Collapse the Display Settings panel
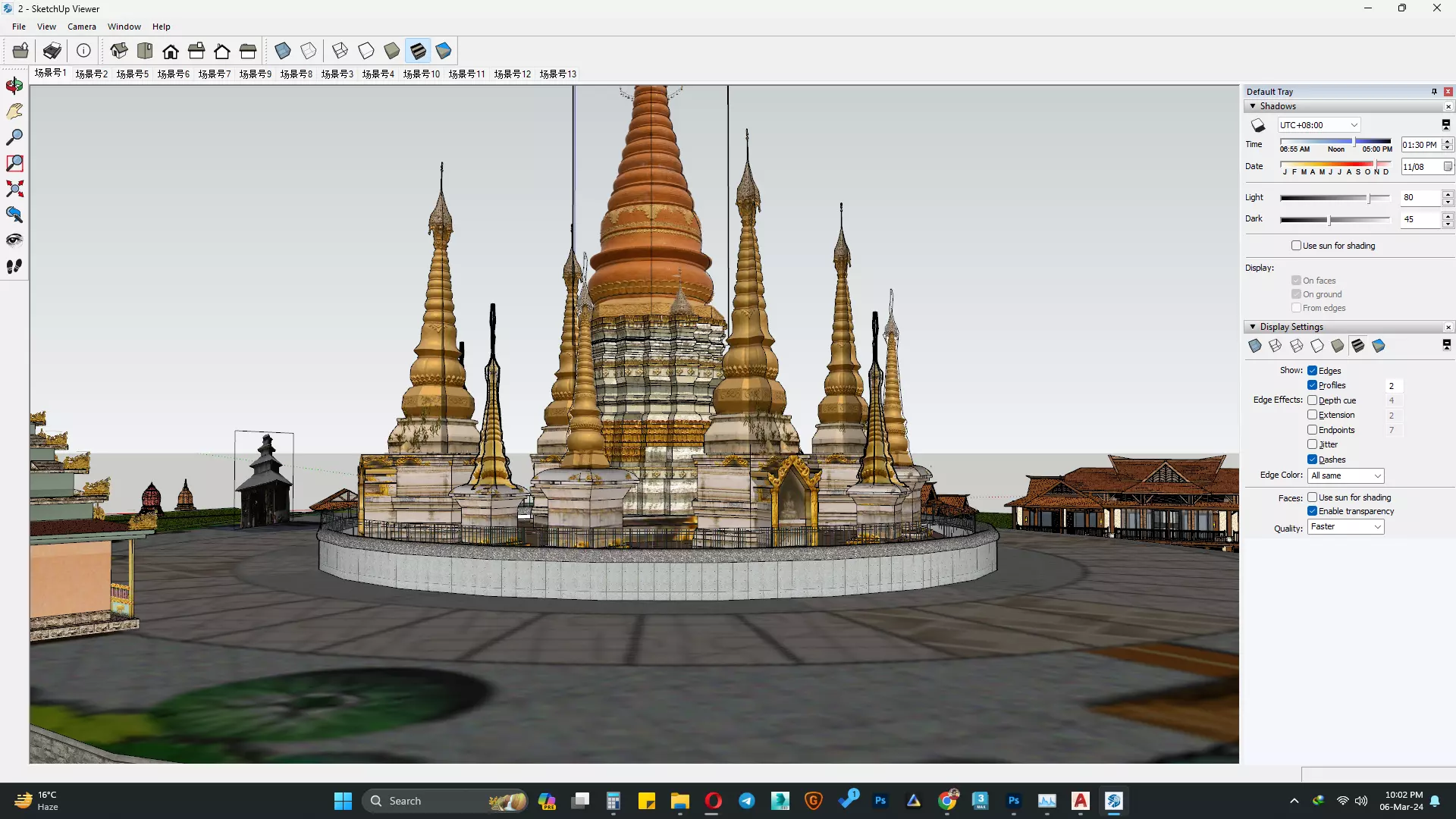 point(1253,327)
